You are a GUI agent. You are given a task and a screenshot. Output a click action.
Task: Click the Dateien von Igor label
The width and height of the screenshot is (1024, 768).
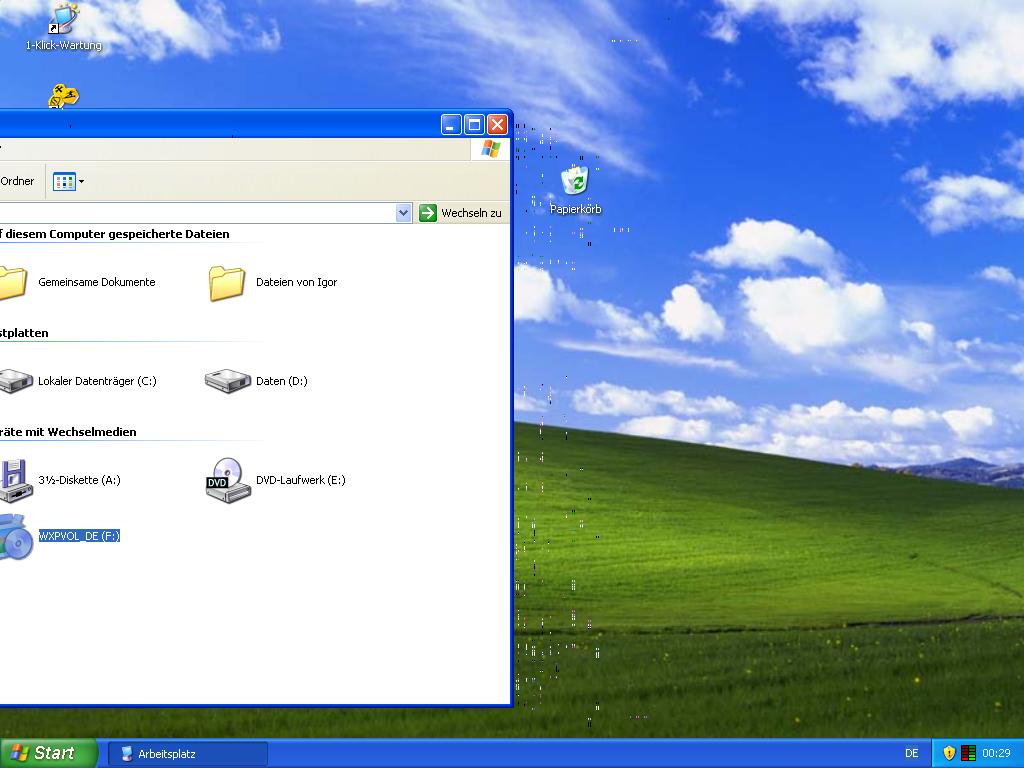[296, 282]
